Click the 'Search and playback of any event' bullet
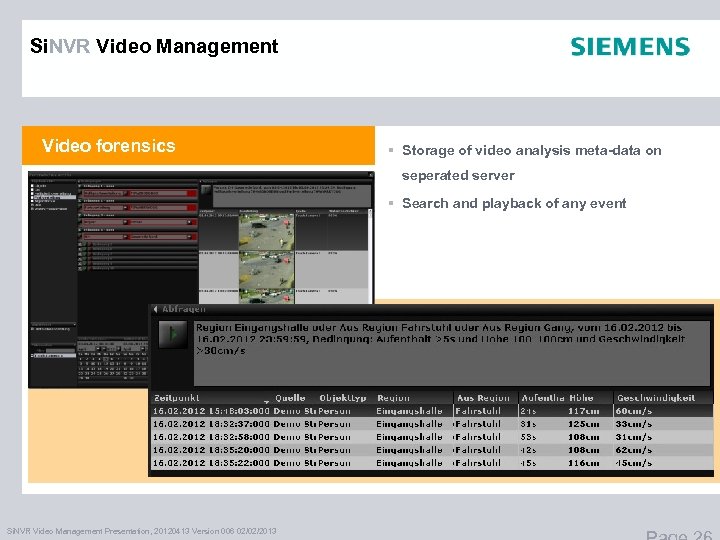Screen dimensions: 720x540 click(514, 203)
